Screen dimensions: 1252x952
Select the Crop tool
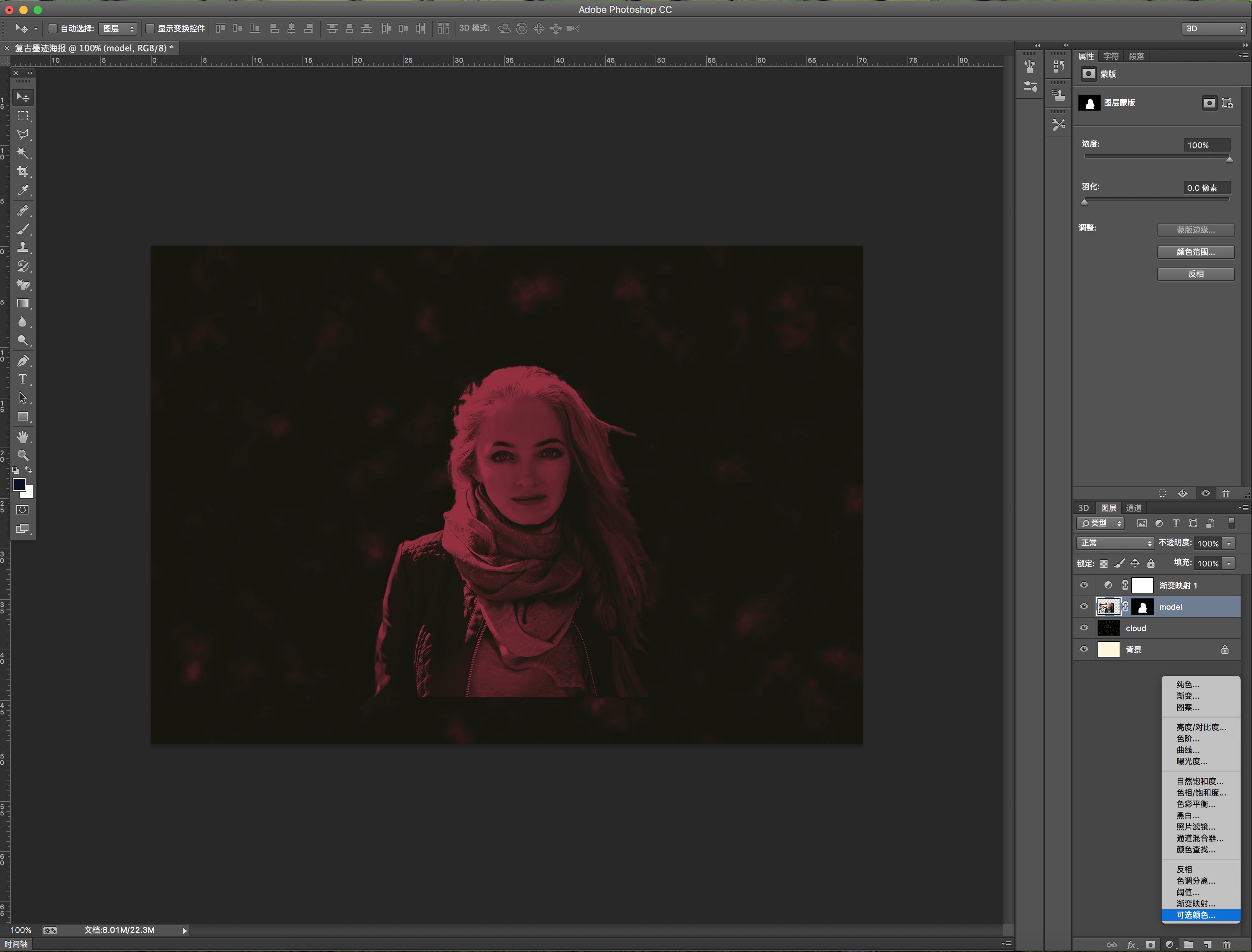pyautogui.click(x=23, y=172)
